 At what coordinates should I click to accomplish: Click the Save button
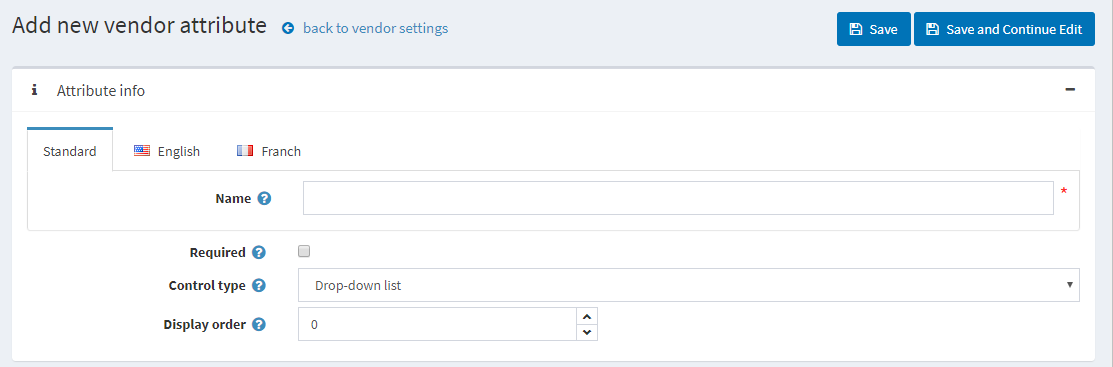coord(874,29)
